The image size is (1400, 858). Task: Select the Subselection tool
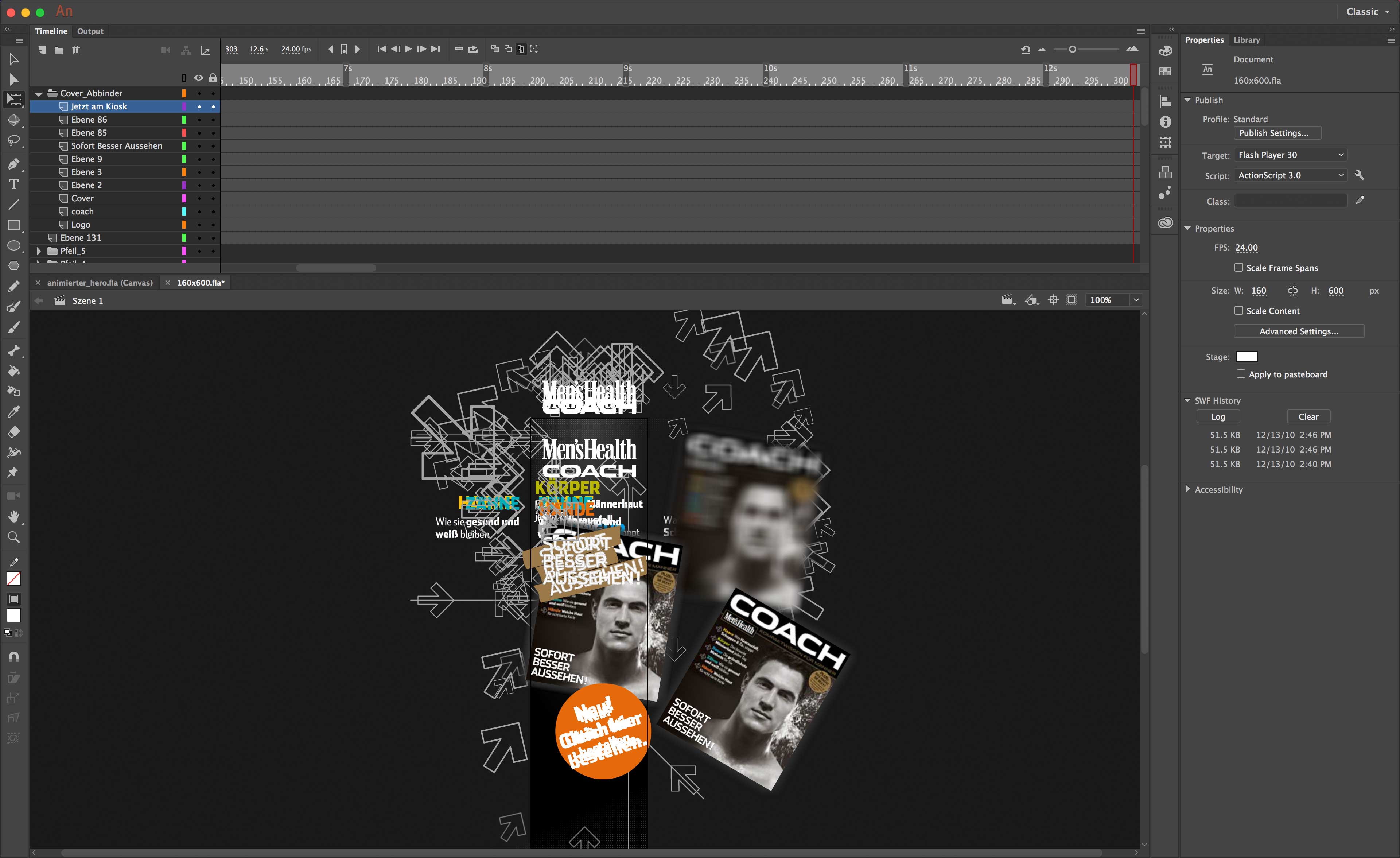pyautogui.click(x=14, y=79)
